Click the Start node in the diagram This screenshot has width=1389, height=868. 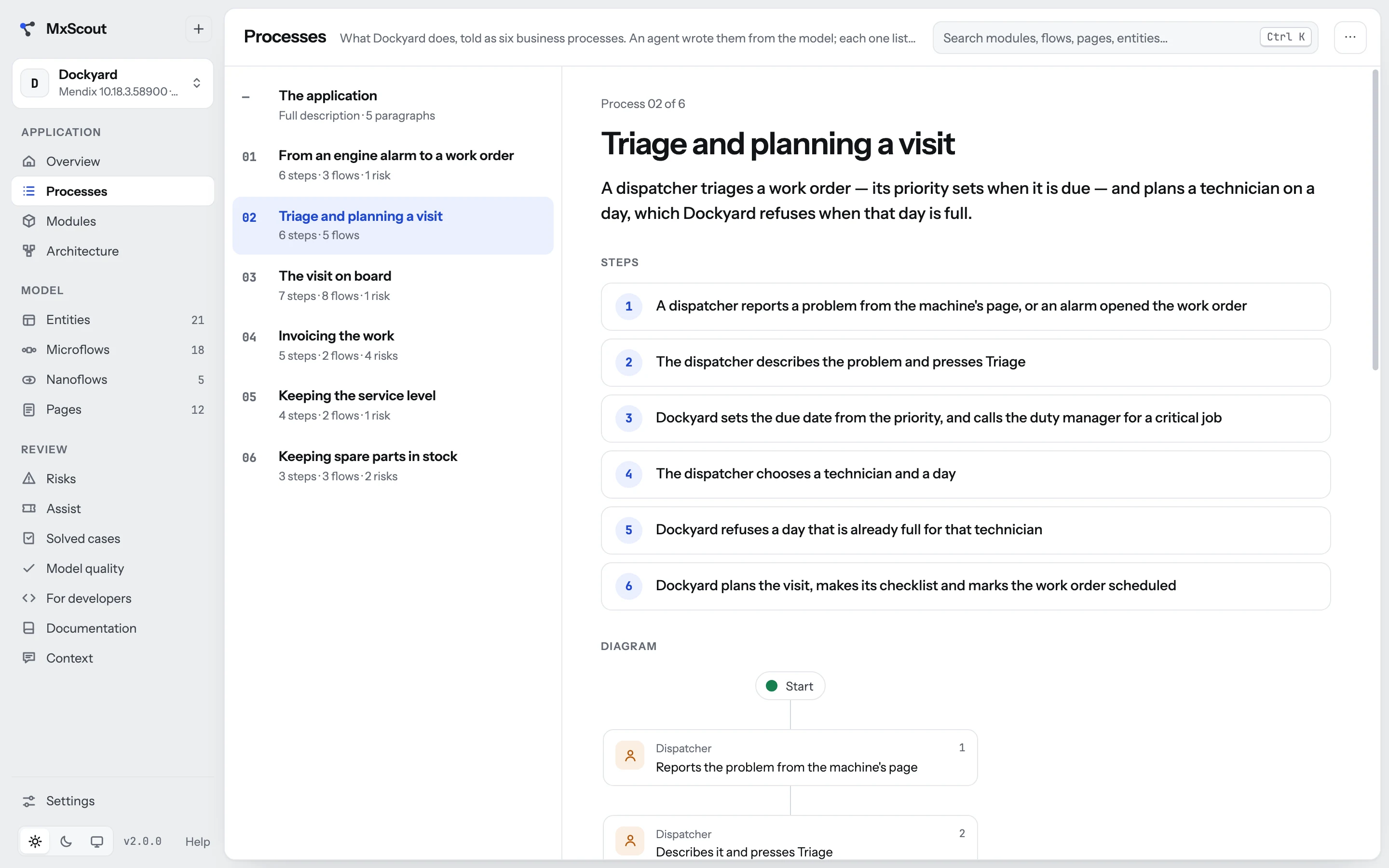point(790,686)
